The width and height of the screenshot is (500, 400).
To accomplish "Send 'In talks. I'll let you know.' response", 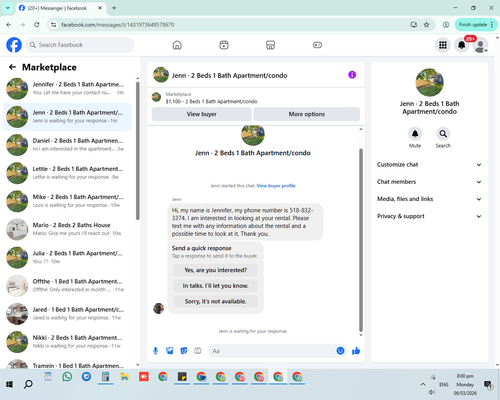I will click(216, 286).
